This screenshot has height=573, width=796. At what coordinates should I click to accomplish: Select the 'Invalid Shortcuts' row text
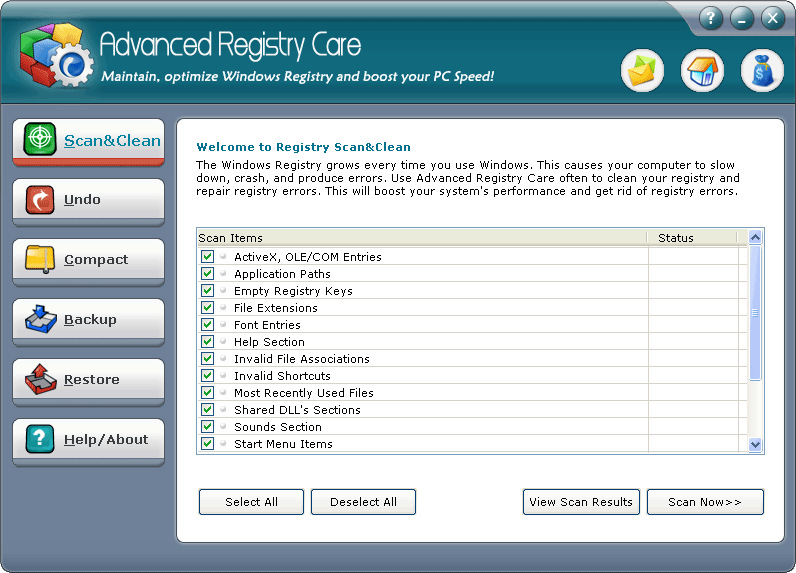pos(282,376)
